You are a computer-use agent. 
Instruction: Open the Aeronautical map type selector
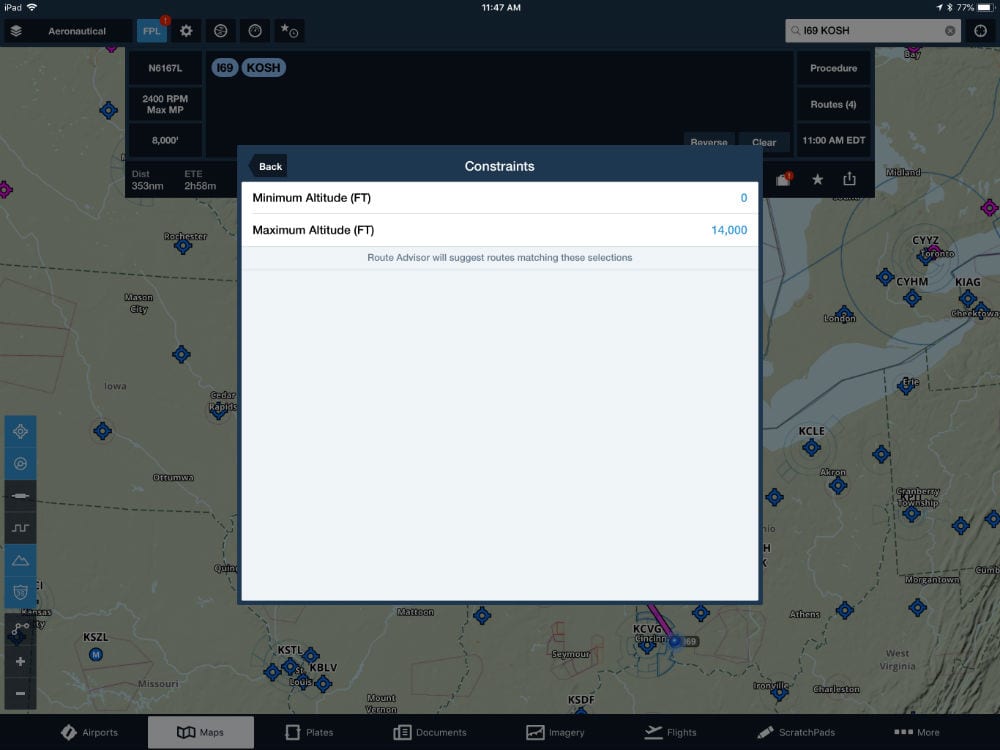[75, 31]
